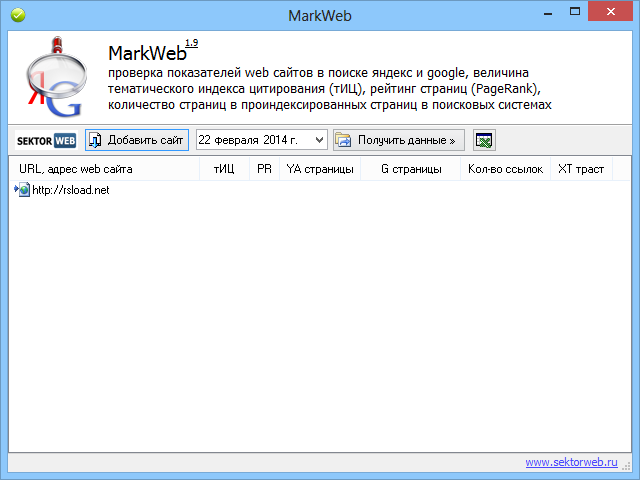This screenshot has width=640, height=480.
Task: Click the XT траст column header
Action: click(x=581, y=169)
